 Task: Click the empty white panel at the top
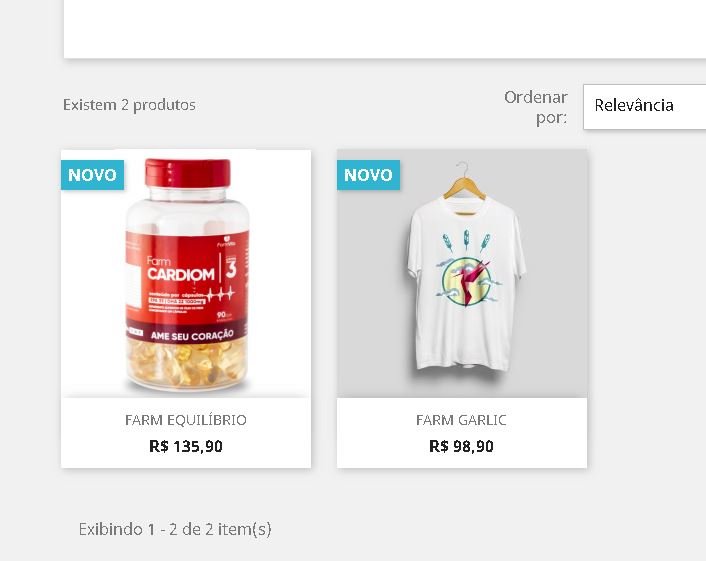tap(385, 29)
